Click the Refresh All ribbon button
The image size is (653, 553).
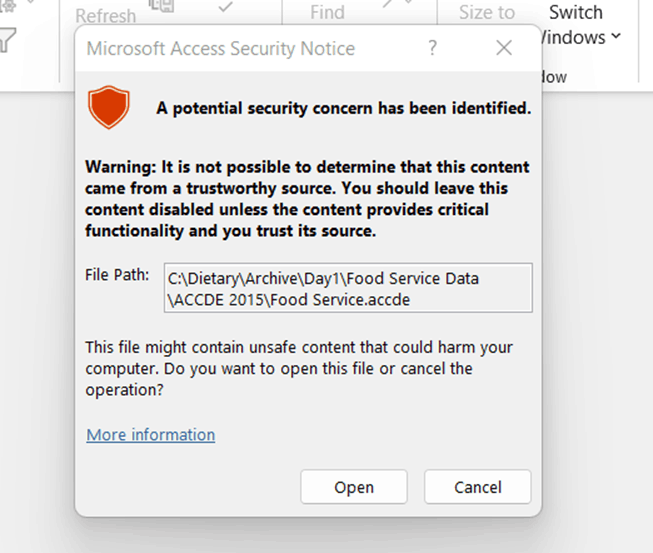pyautogui.click(x=105, y=15)
